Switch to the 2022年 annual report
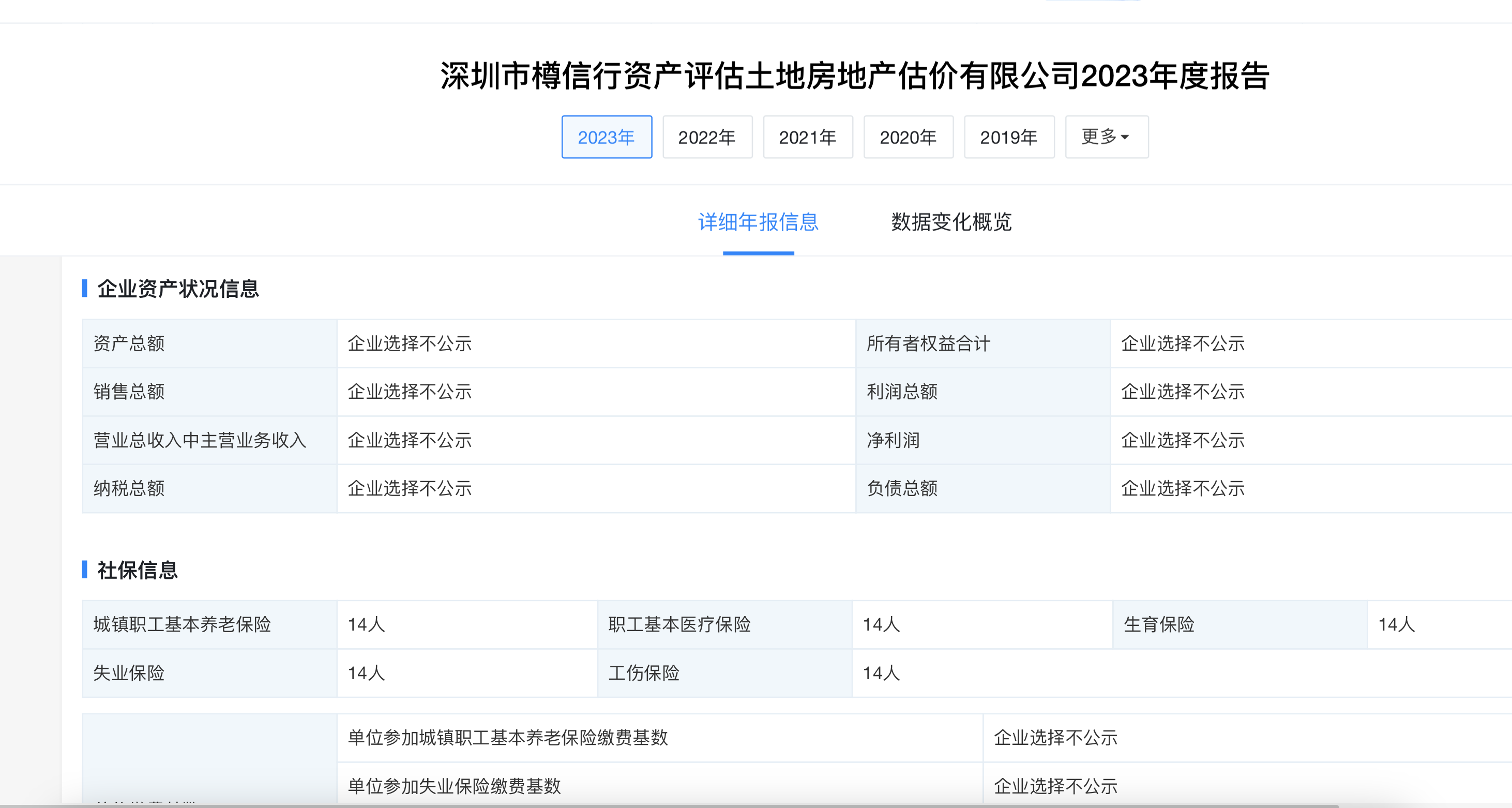The height and width of the screenshot is (808, 1512). point(707,137)
